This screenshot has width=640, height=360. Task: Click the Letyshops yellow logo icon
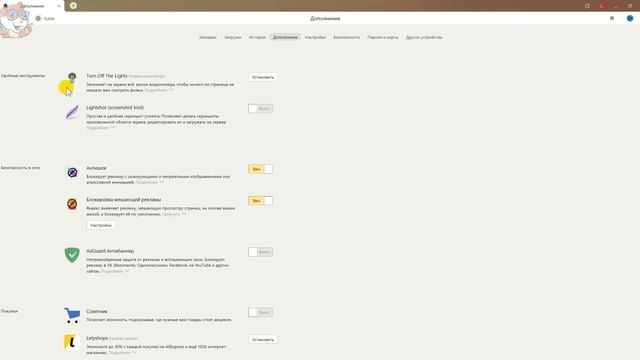point(71,342)
